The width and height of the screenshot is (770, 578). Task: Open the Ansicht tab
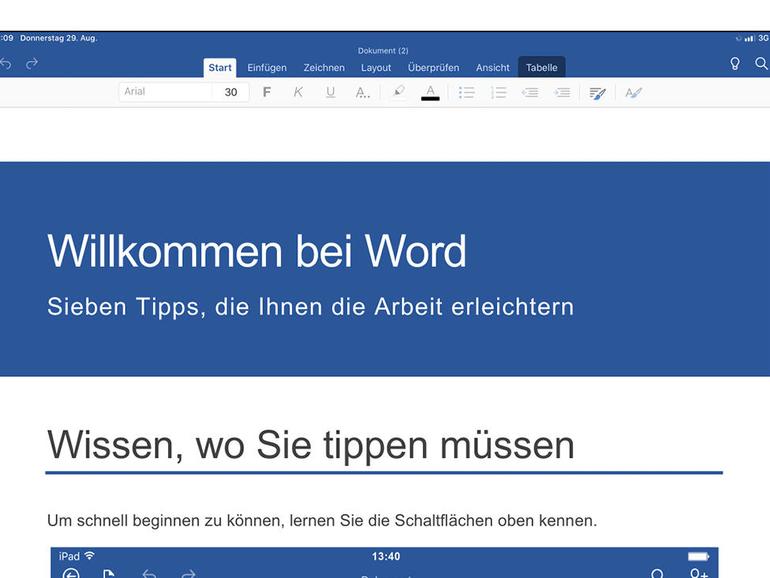493,68
